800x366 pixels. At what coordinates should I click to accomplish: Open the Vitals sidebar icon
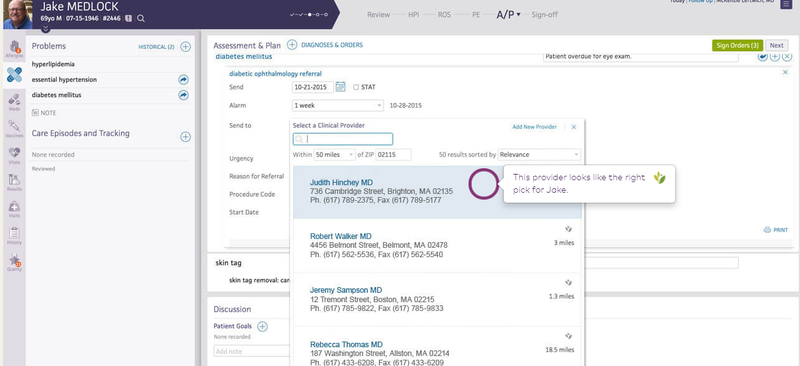[x=14, y=155]
